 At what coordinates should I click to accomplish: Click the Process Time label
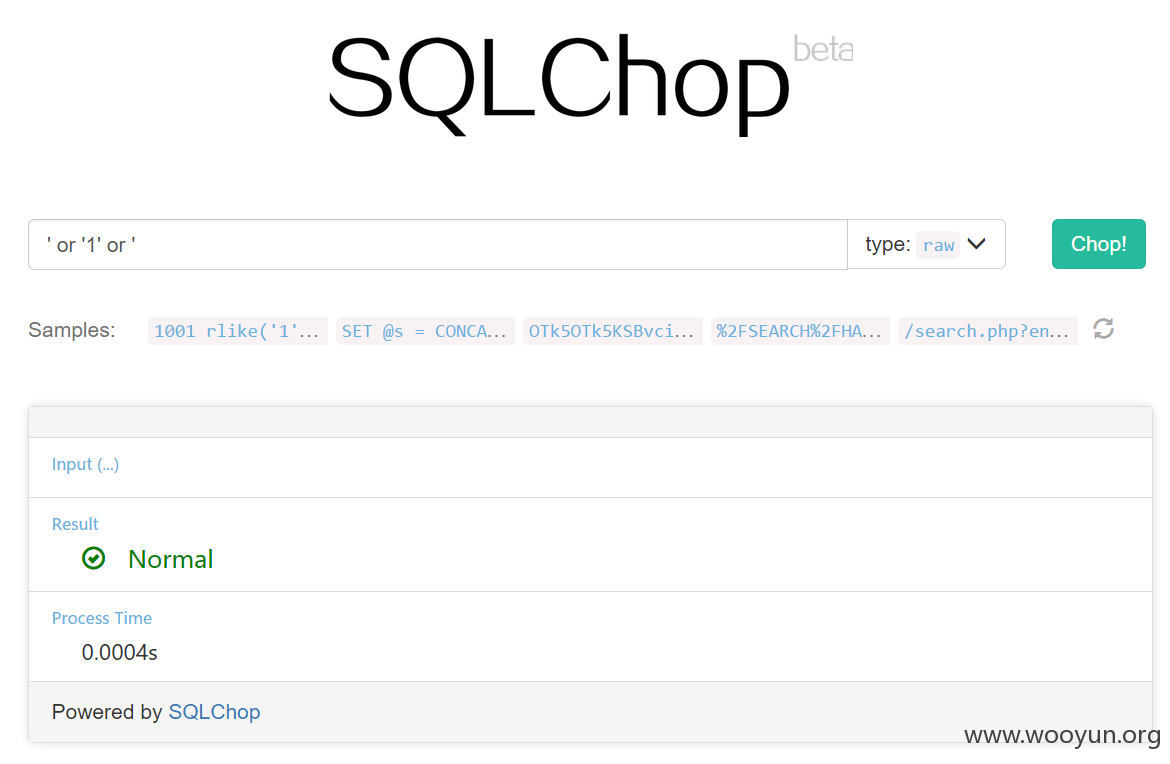(101, 618)
